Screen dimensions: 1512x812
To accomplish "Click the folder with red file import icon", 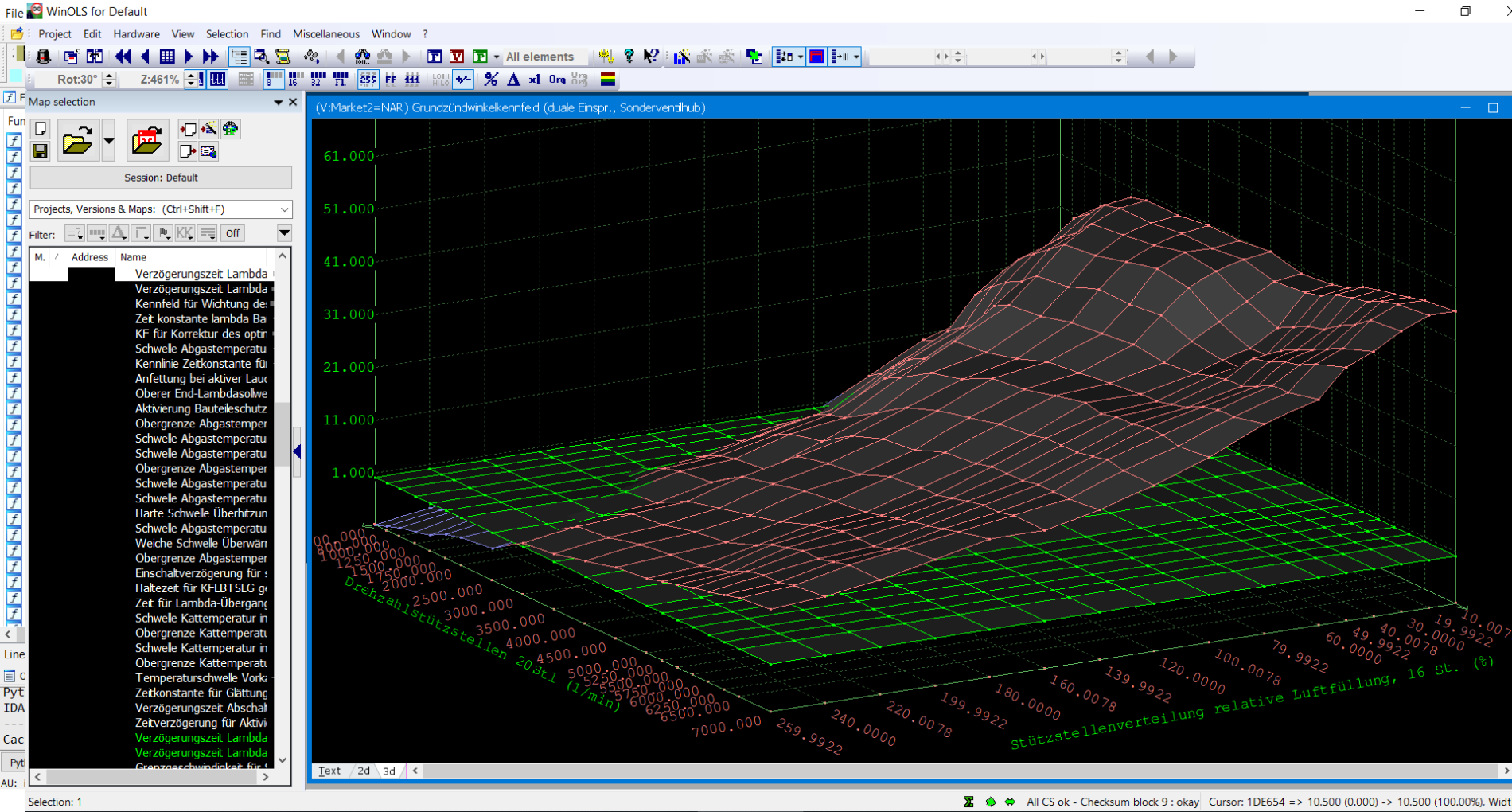I will tap(147, 141).
